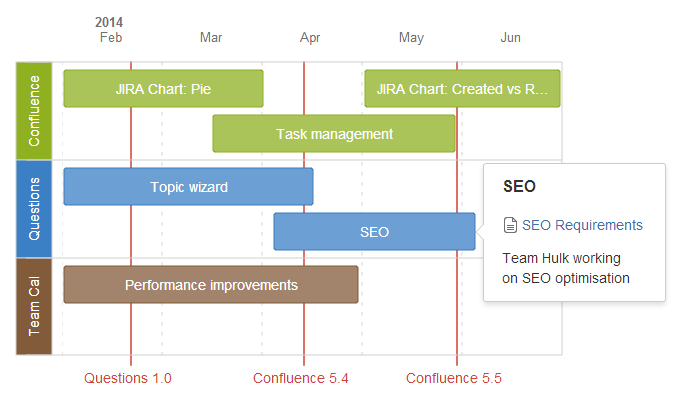Click the Mar month header

click(211, 38)
